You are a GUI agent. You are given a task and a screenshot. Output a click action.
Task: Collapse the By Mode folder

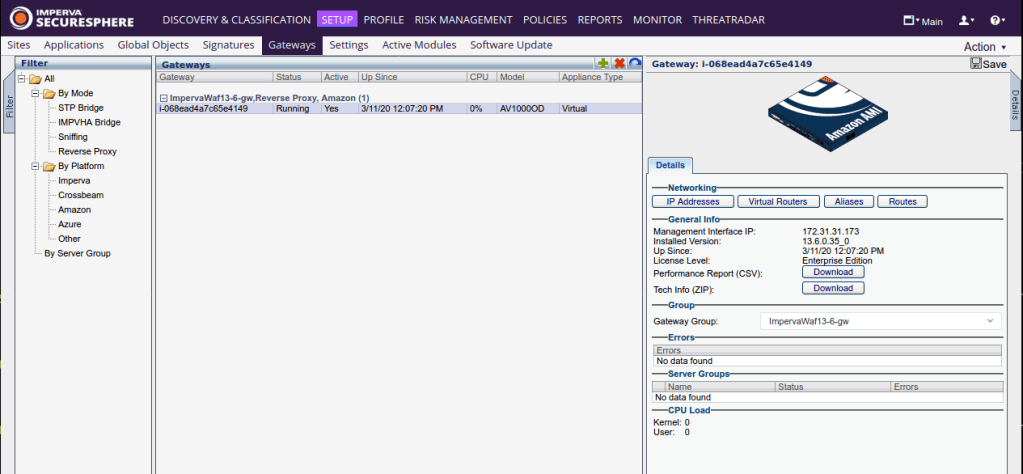coord(35,93)
